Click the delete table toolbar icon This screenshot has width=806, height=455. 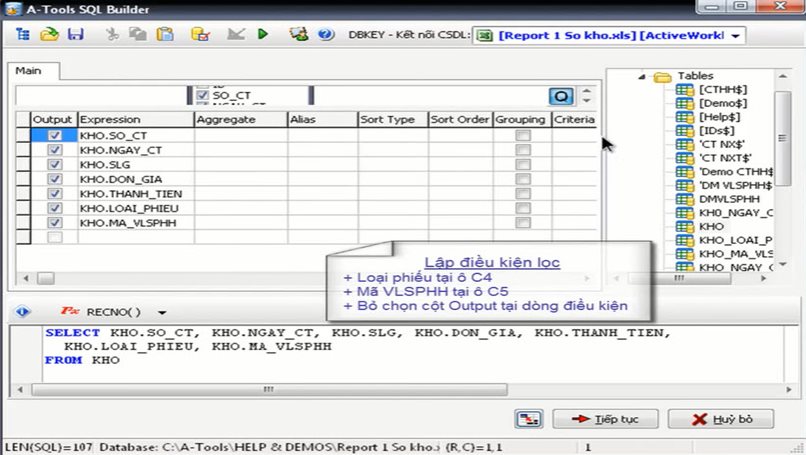tap(200, 34)
